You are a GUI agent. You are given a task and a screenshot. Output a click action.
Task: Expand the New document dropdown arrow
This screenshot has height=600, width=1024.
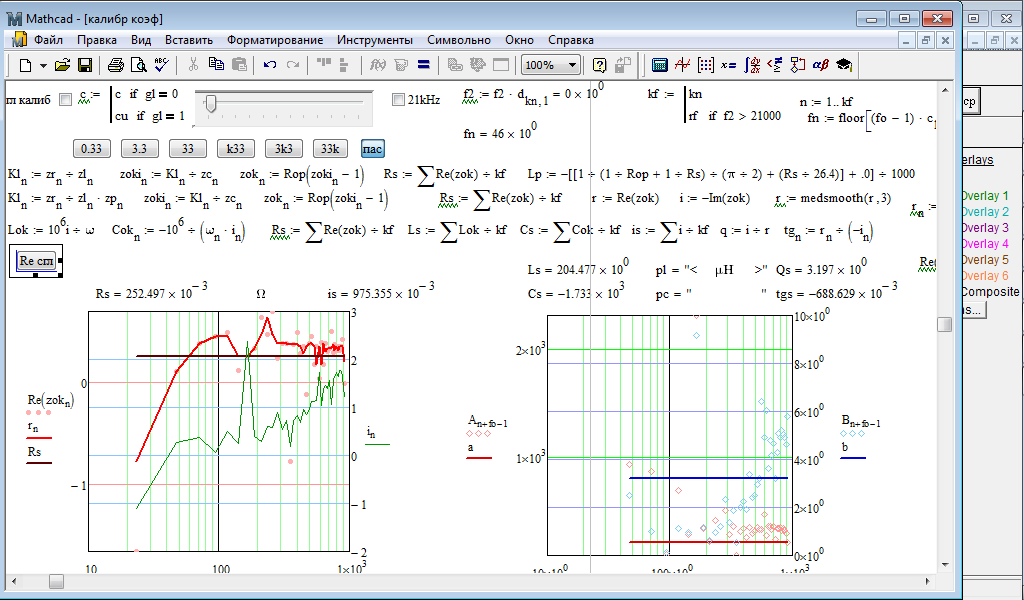click(x=42, y=65)
